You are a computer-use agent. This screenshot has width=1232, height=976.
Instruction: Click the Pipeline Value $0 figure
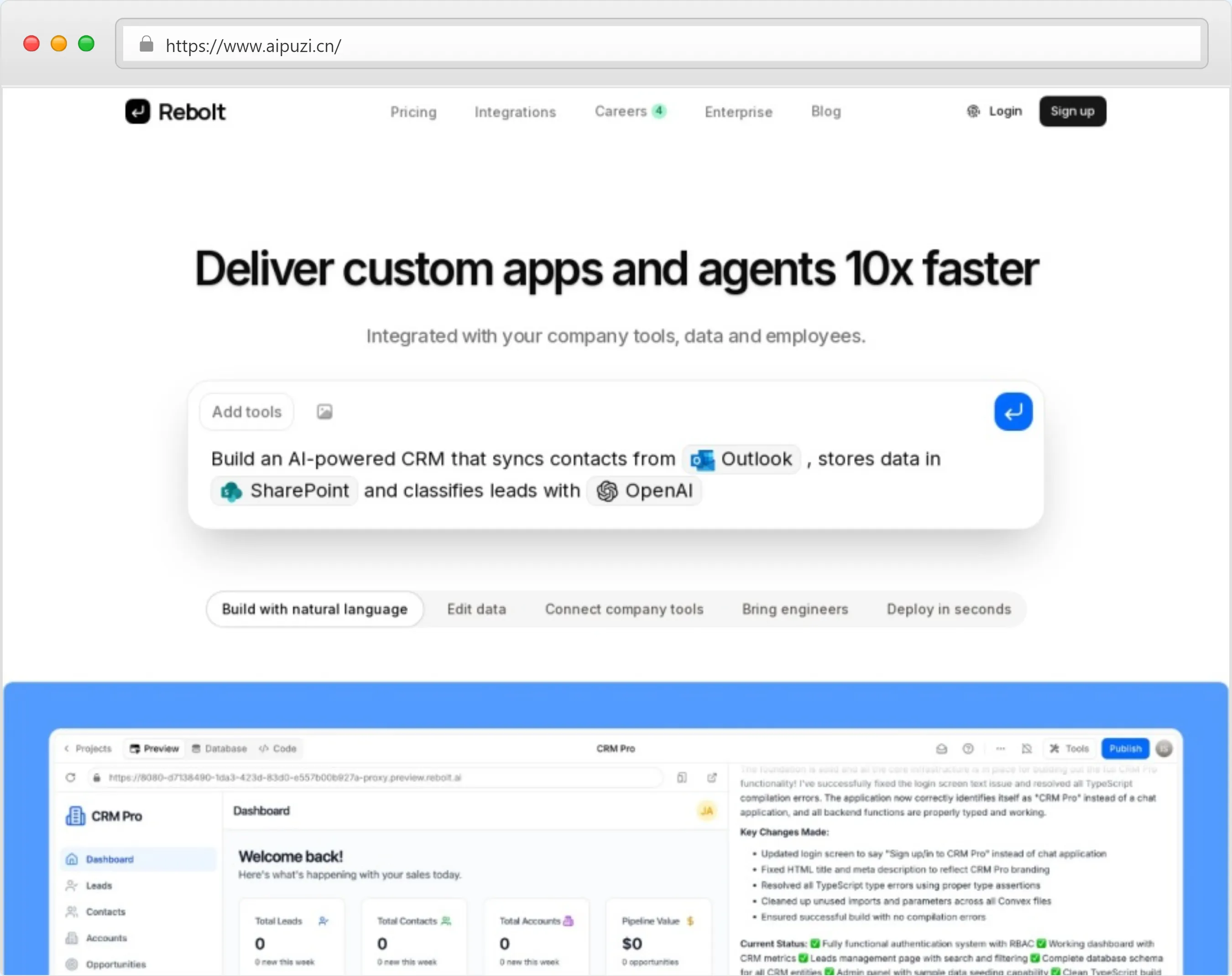(632, 944)
